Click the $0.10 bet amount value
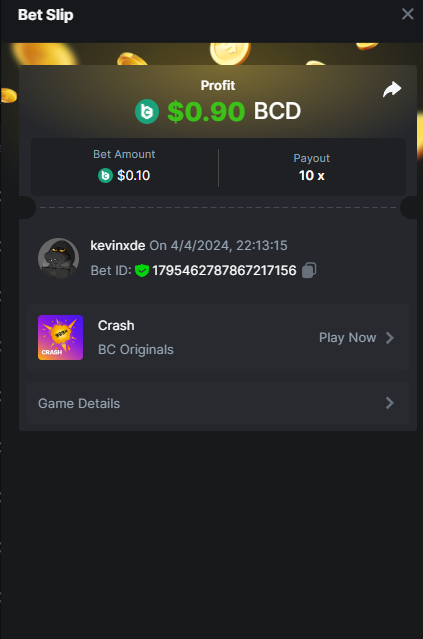423x639 pixels. pyautogui.click(x=134, y=176)
